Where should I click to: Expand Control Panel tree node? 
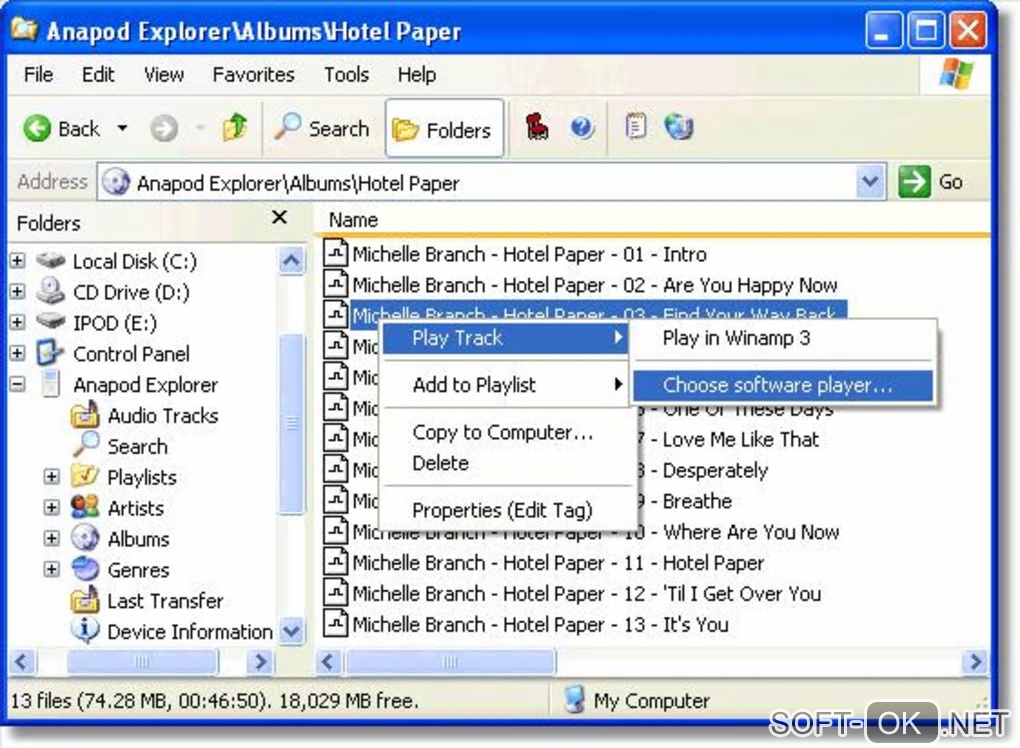point(18,353)
